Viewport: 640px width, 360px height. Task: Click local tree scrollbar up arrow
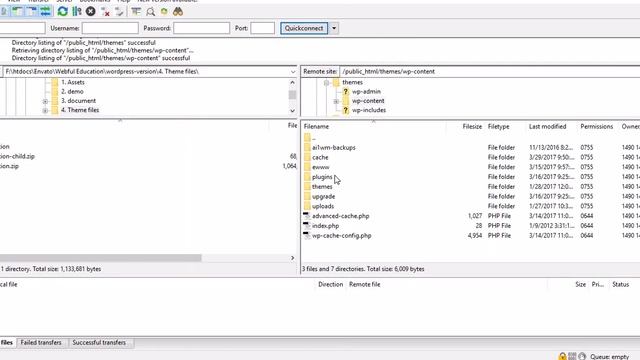pos(292,82)
